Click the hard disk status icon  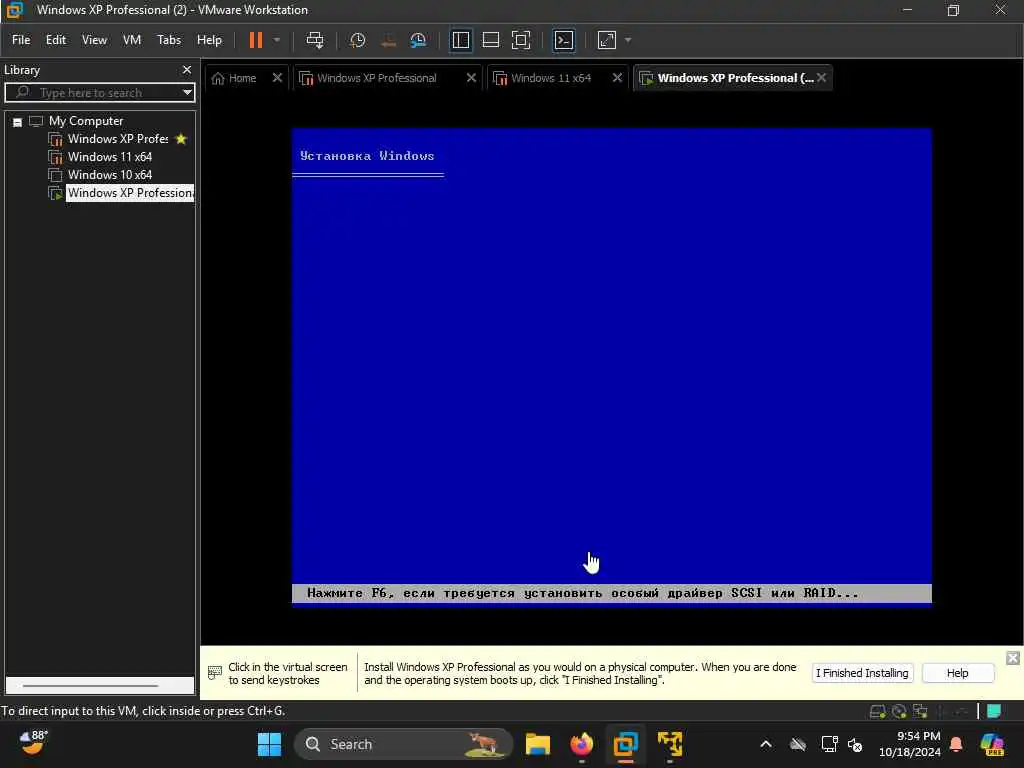point(877,711)
